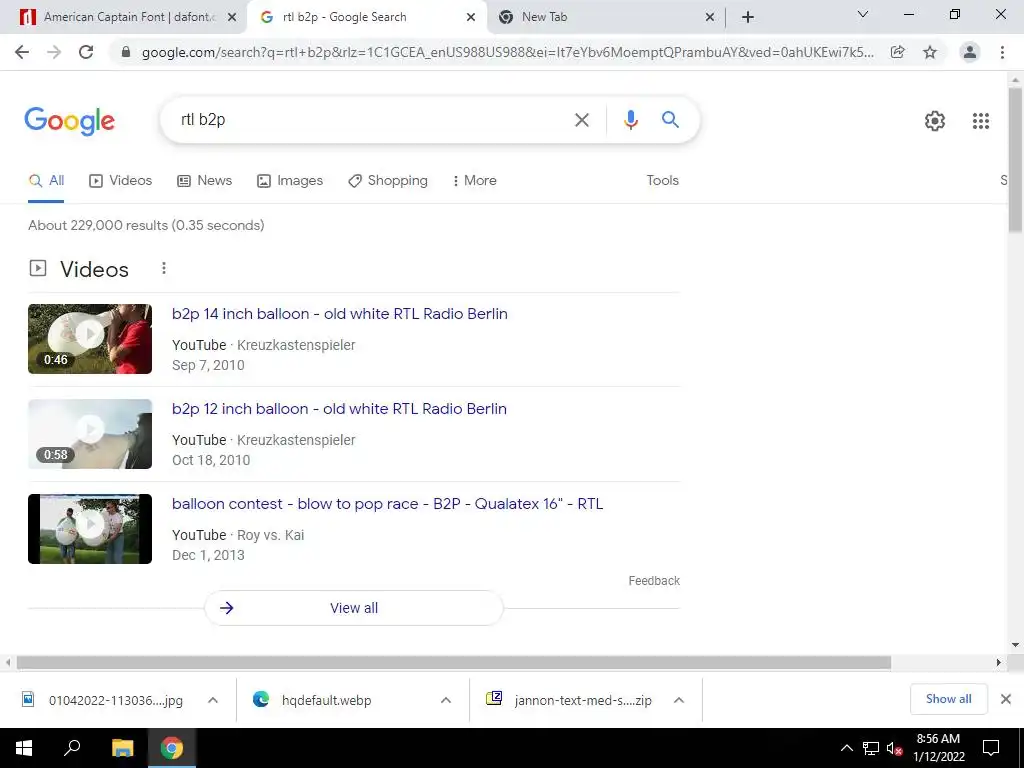Select the All results filter
The width and height of the screenshot is (1024, 768).
[x=46, y=181]
